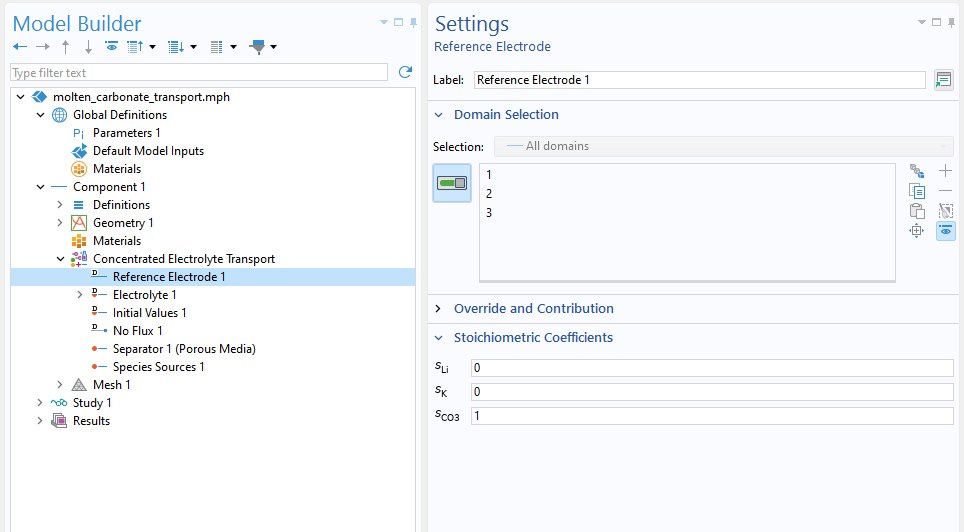The height and width of the screenshot is (532, 964).
Task: Toggle the selection visibility eye button
Action: [946, 231]
